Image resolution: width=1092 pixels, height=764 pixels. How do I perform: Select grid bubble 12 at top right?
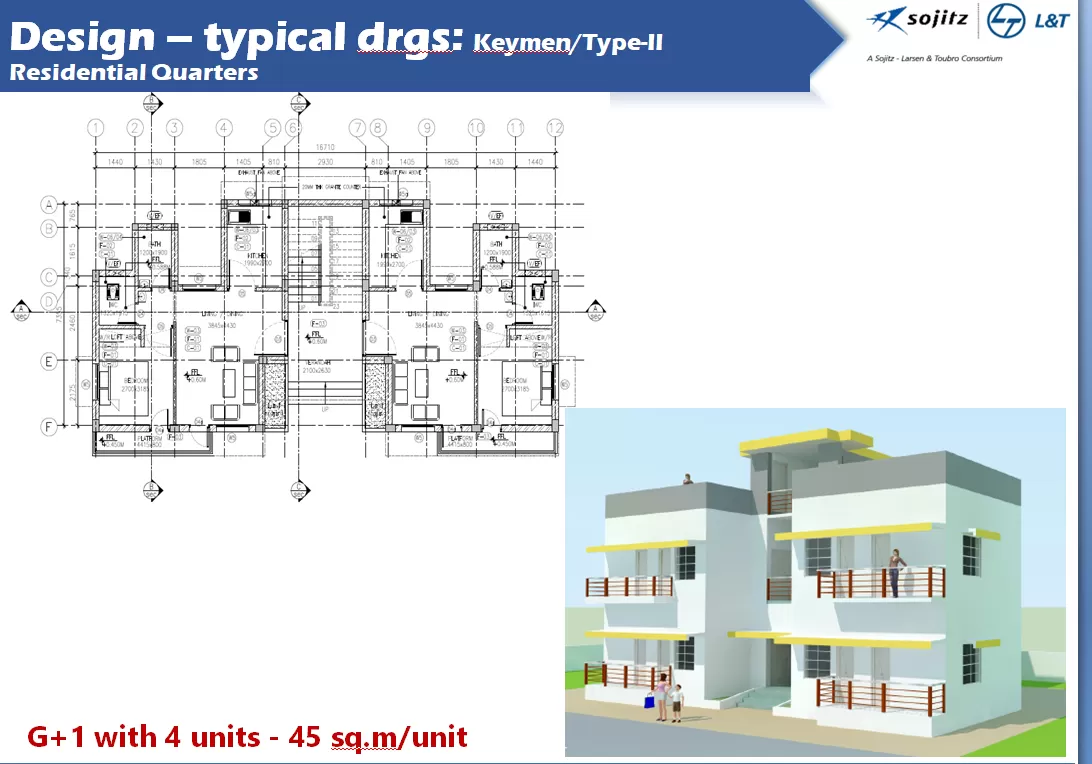click(x=555, y=126)
